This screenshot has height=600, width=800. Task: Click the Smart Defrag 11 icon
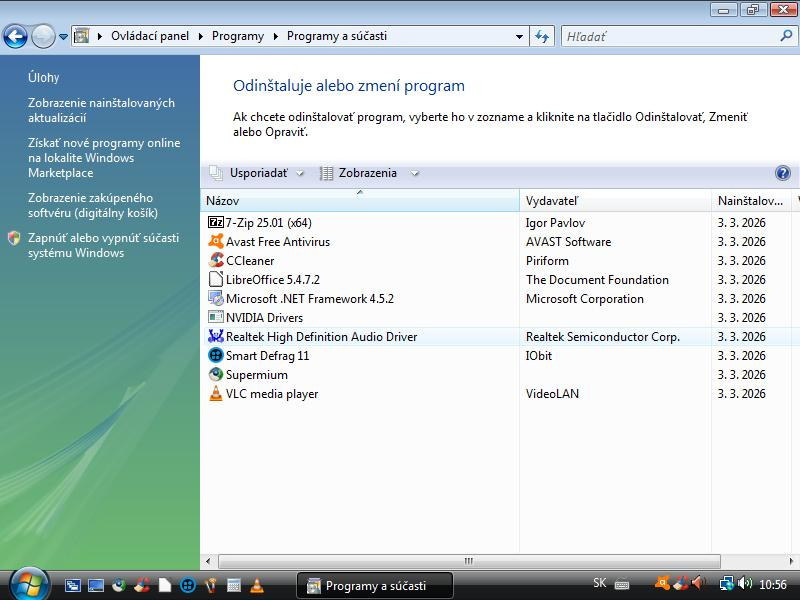point(216,356)
